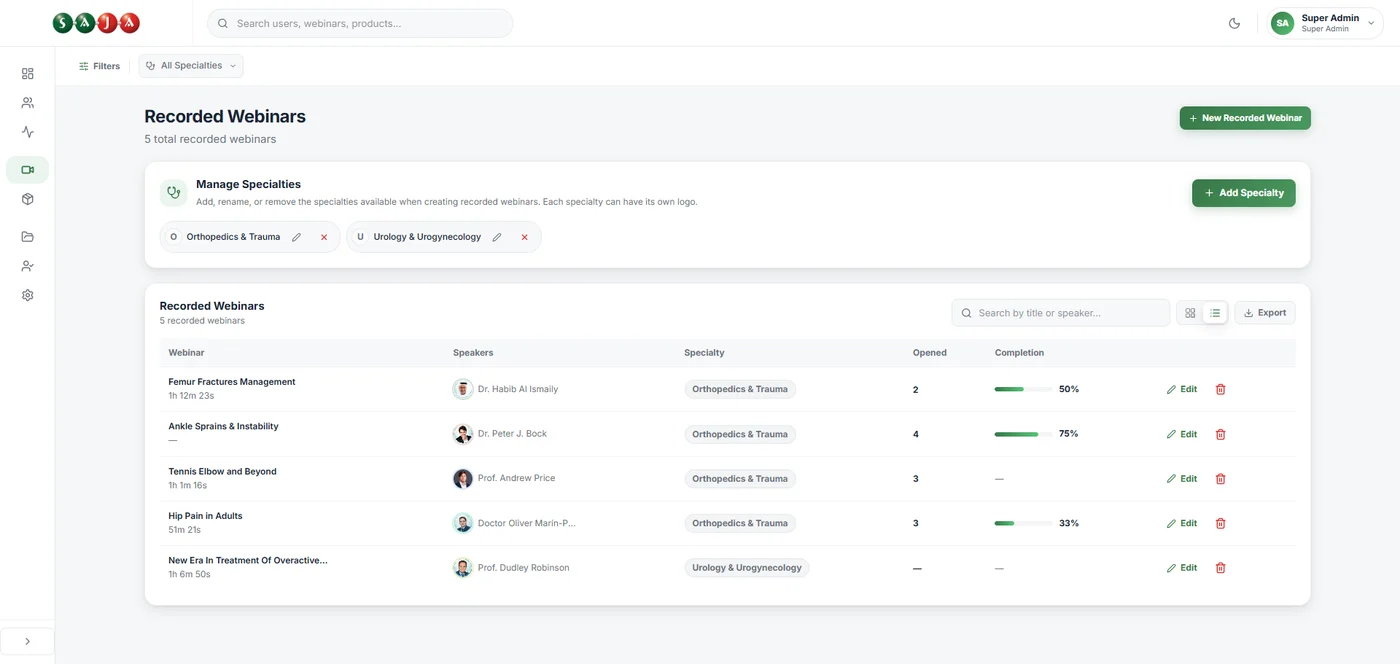Screen dimensions: 1400x664
Task: Click Femur Fractures Management title
Action: [x=232, y=382]
